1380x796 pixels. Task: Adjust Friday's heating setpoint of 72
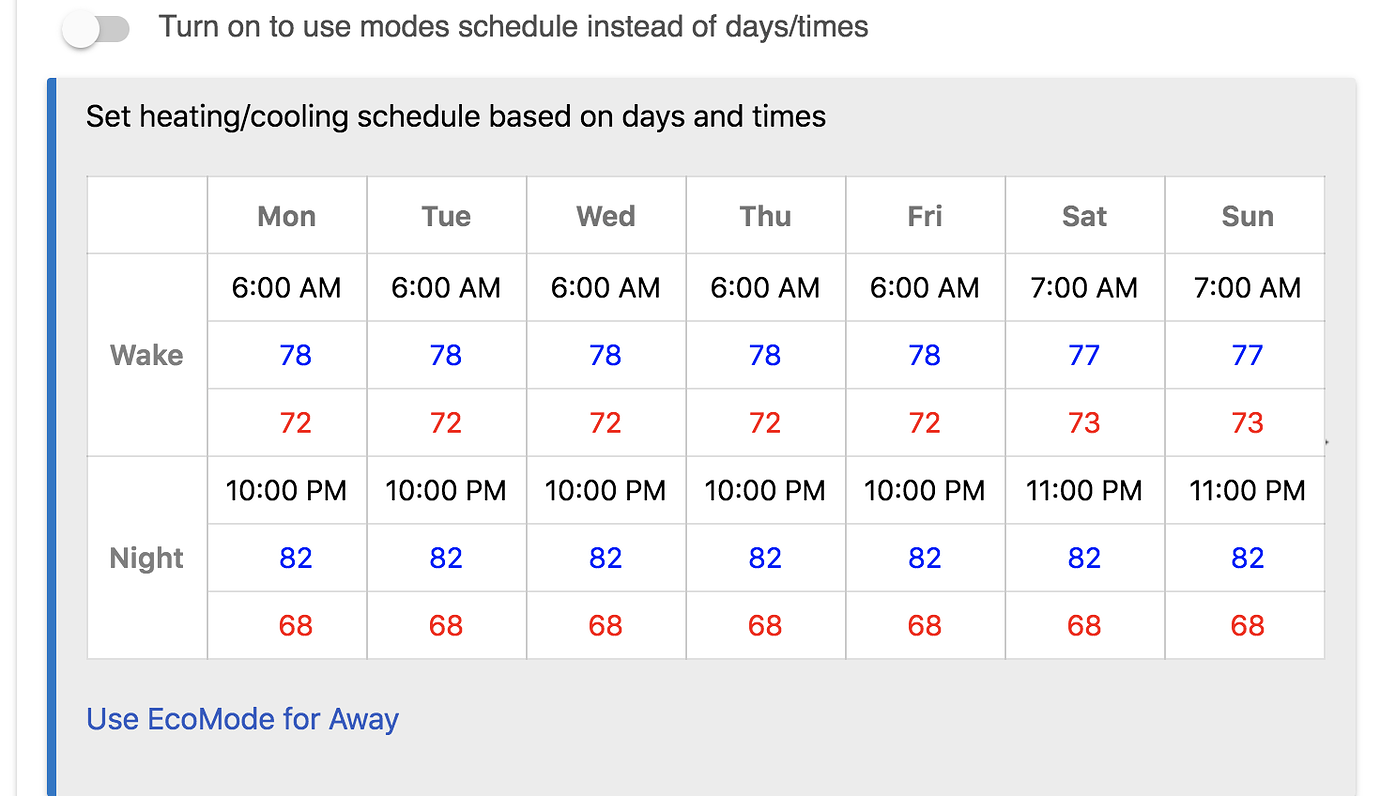click(x=925, y=421)
